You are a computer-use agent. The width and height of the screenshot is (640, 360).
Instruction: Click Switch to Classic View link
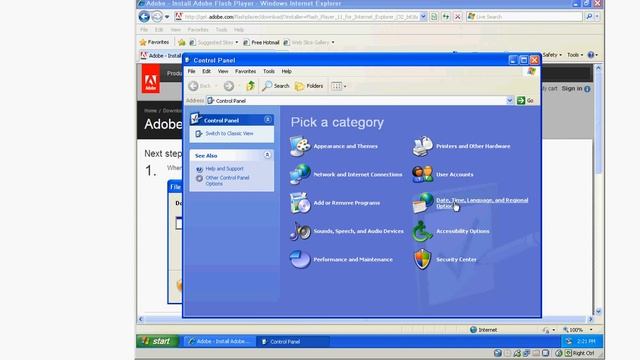pos(229,133)
